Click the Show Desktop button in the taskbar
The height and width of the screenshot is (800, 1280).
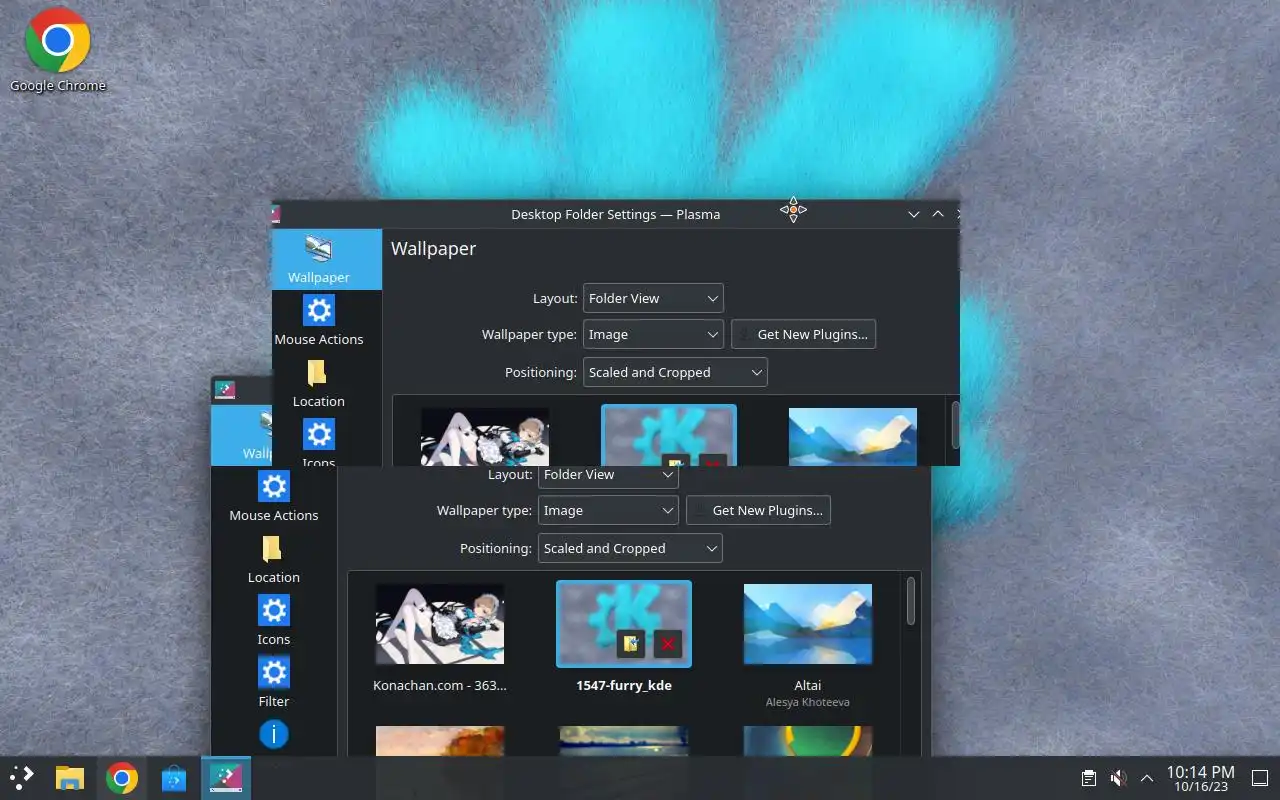point(1260,778)
